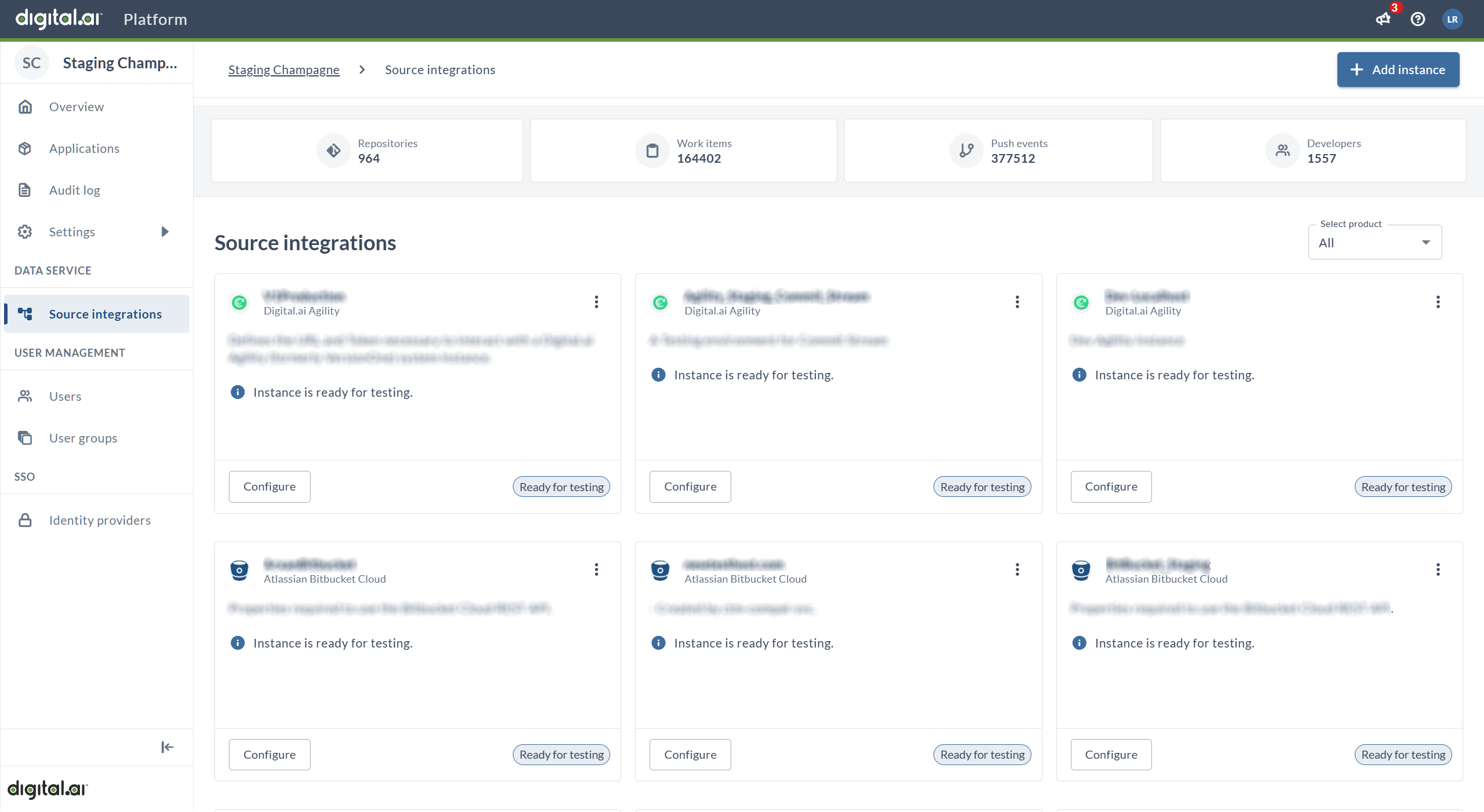Click the Staging Champagne breadcrumb link

[284, 70]
